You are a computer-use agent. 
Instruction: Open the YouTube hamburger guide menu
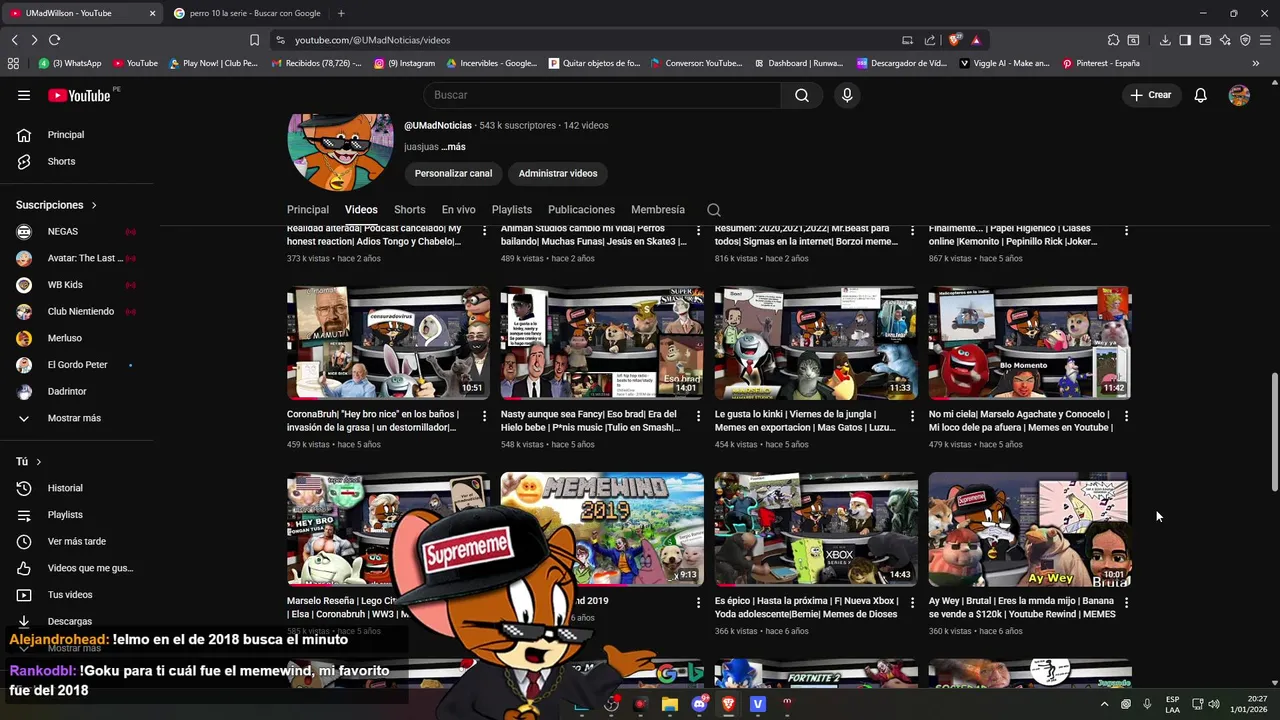24,95
